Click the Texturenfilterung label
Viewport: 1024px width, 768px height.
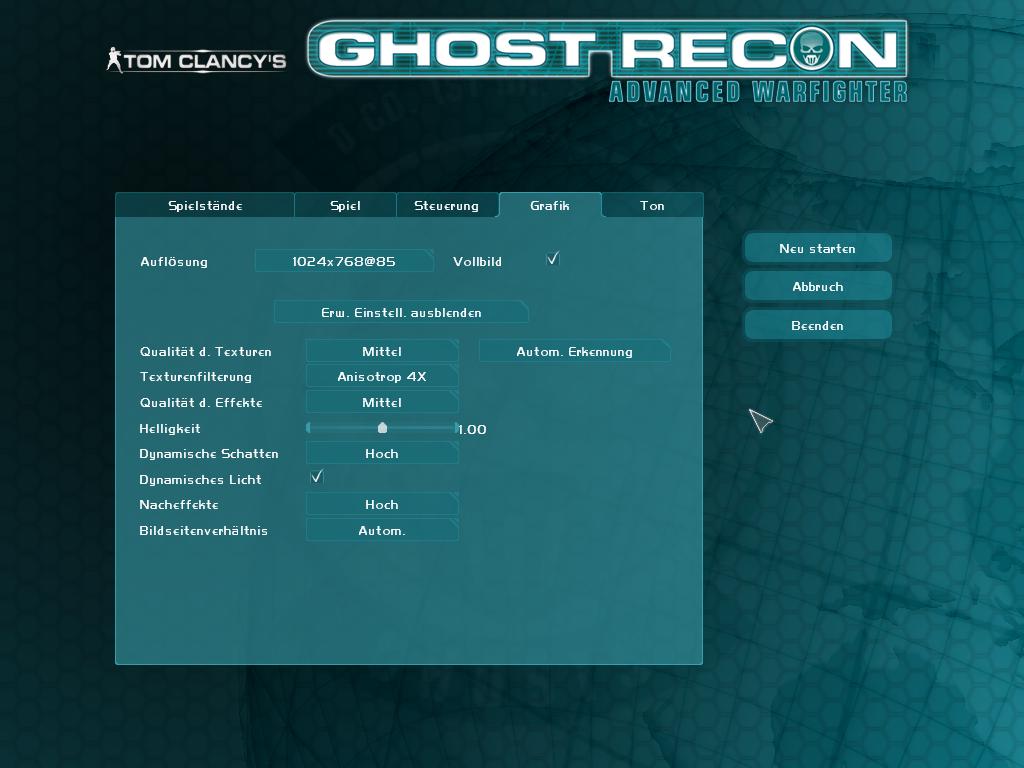196,377
